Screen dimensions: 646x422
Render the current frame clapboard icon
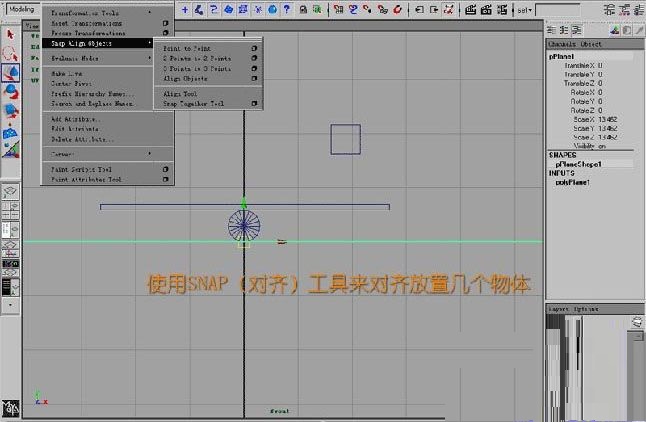pos(470,9)
